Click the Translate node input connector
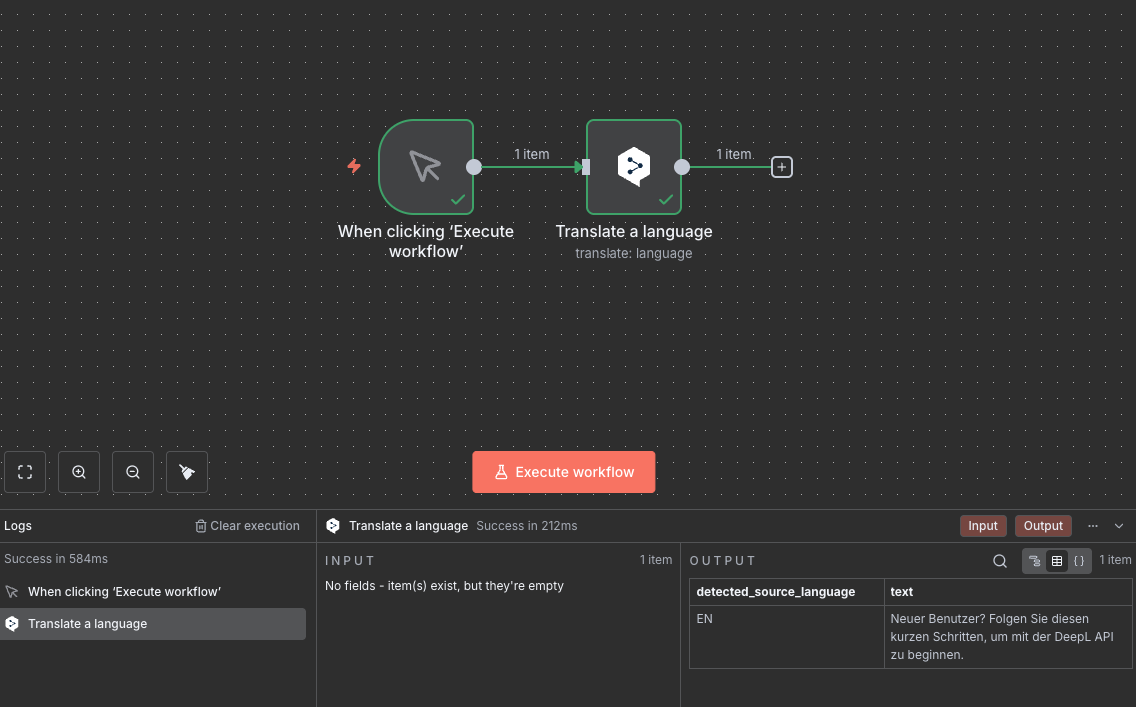The width and height of the screenshot is (1136, 707). (585, 167)
